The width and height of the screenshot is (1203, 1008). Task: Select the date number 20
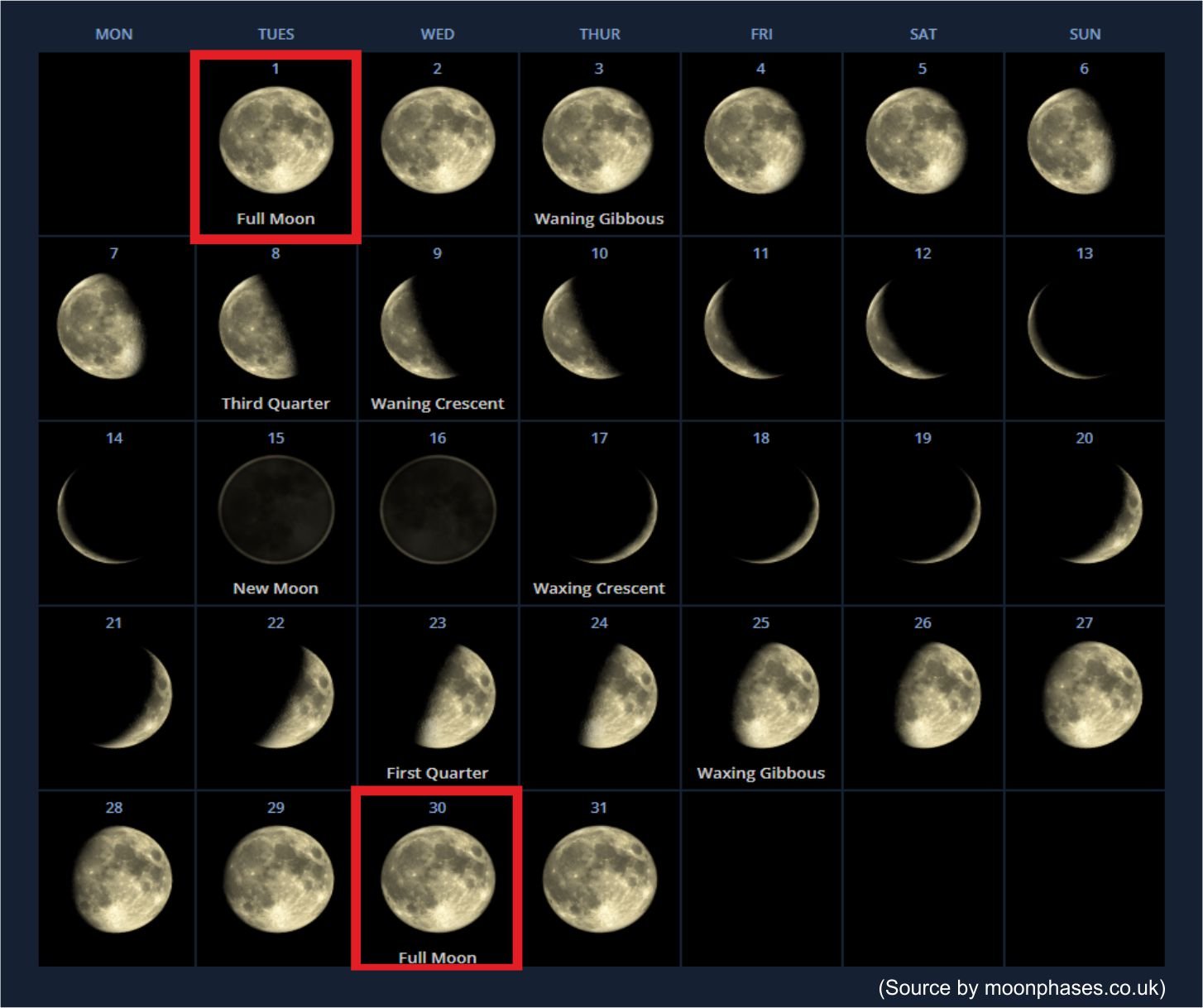point(1085,438)
